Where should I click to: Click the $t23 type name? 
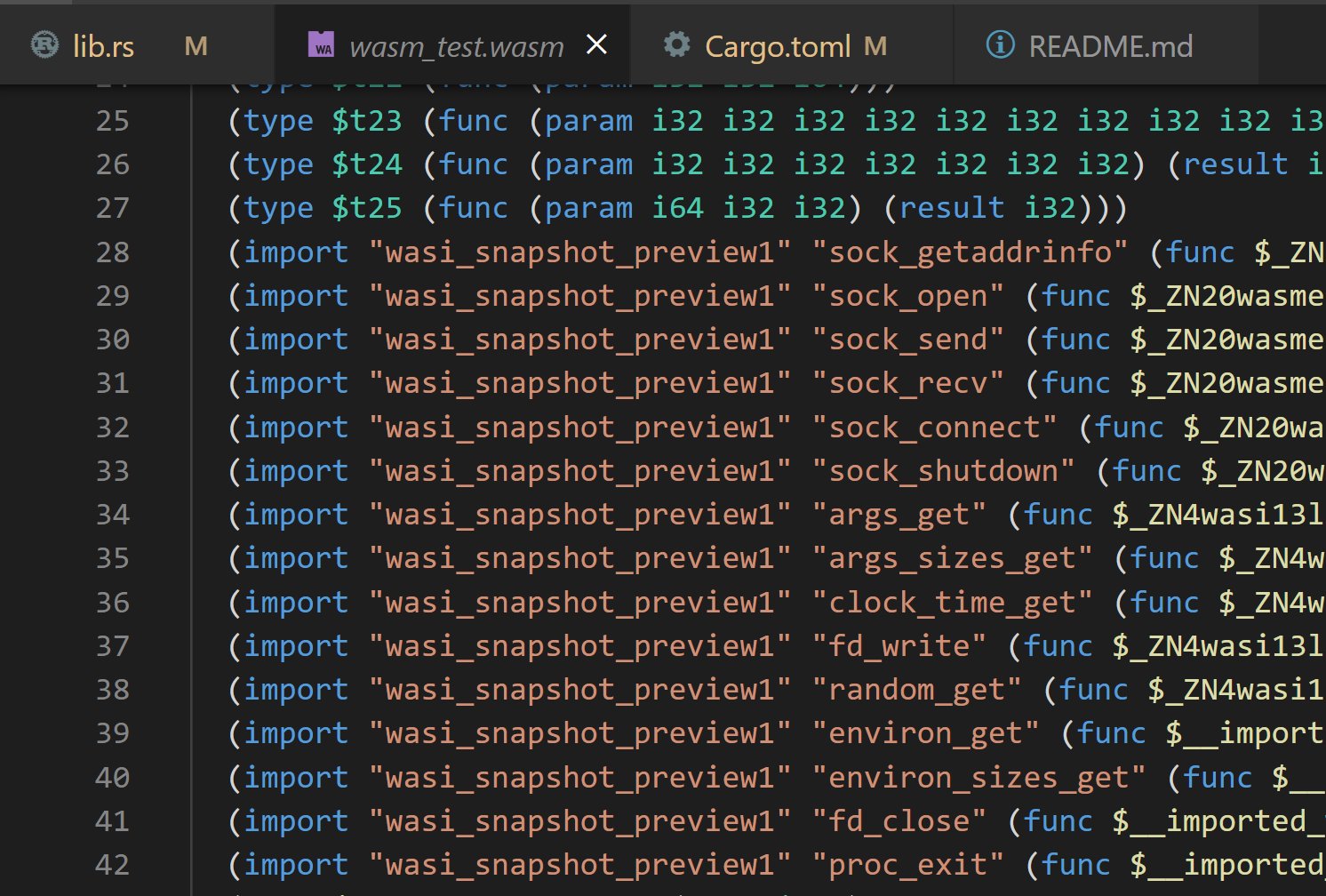pos(367,121)
